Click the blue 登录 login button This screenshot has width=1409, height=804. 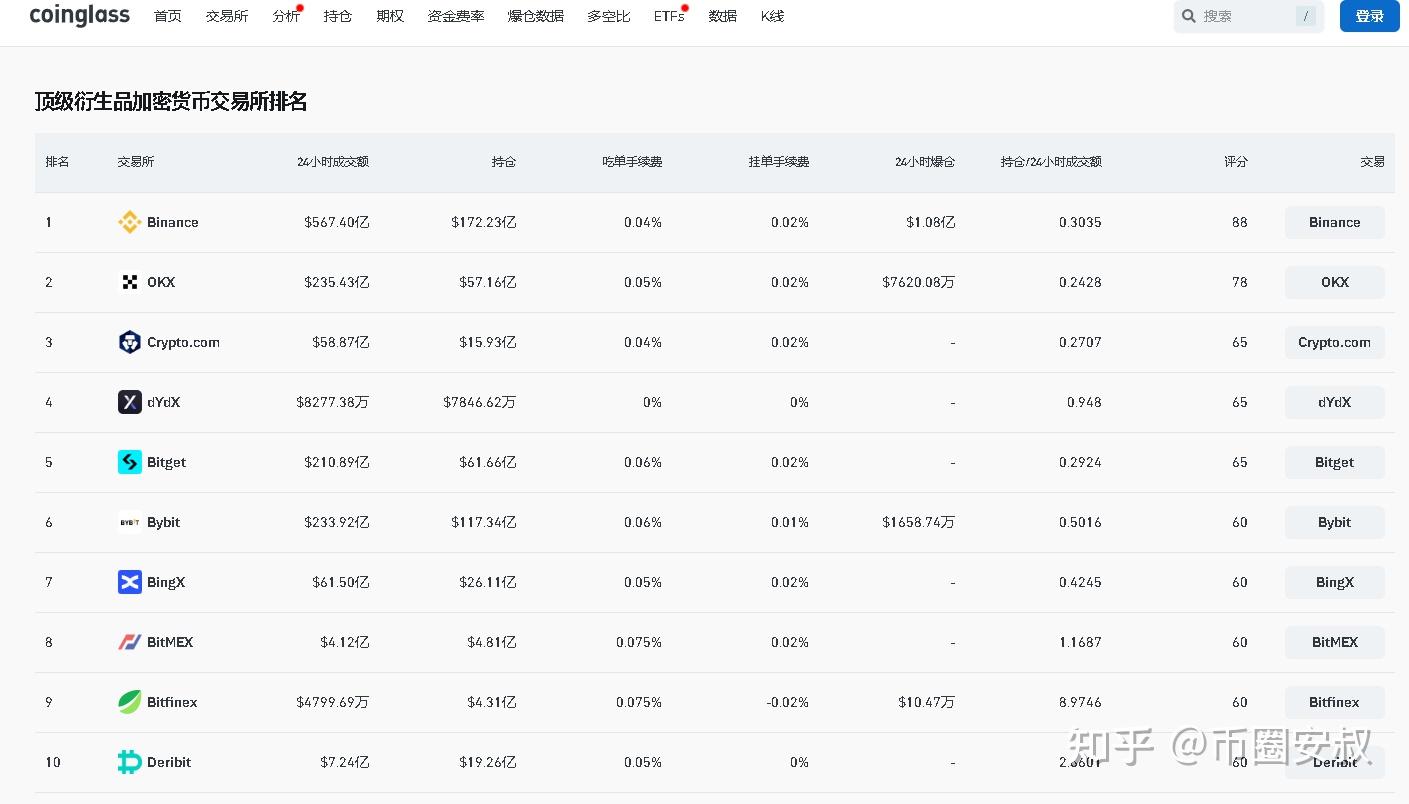pyautogui.click(x=1370, y=16)
